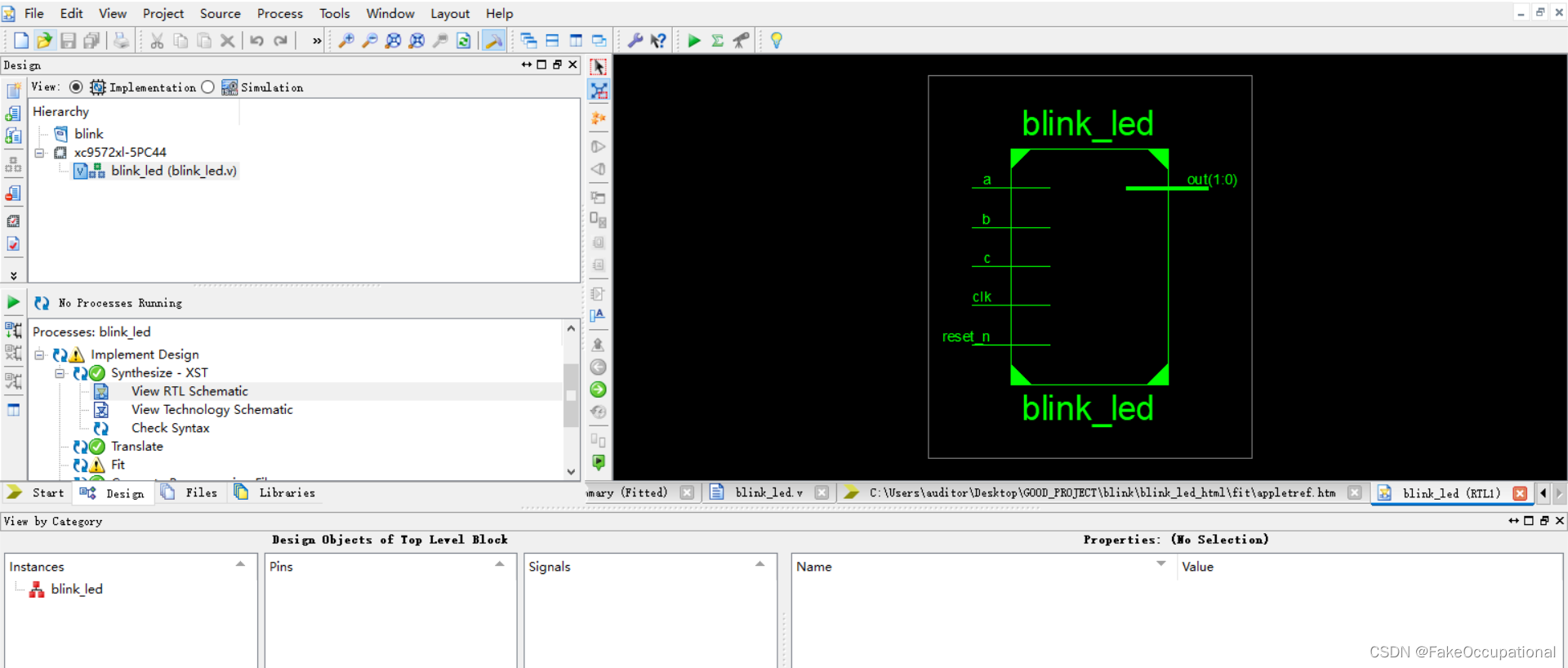1568x668 pixels.
Task: Open preferences via the wrench icon
Action: click(x=635, y=41)
